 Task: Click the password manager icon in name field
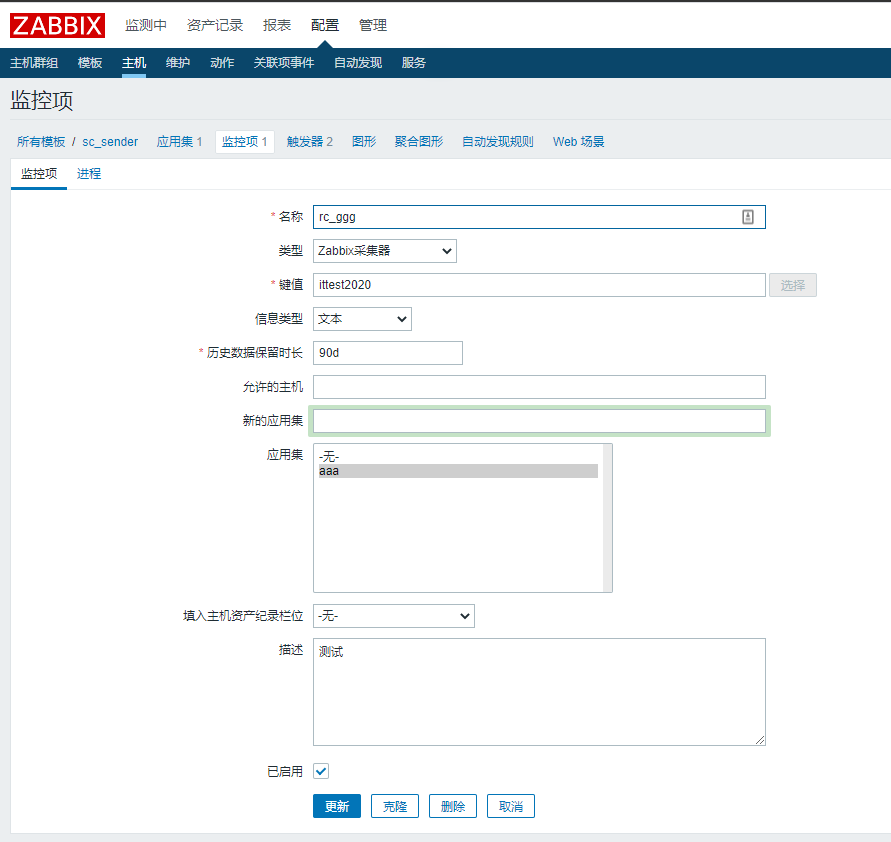748,217
